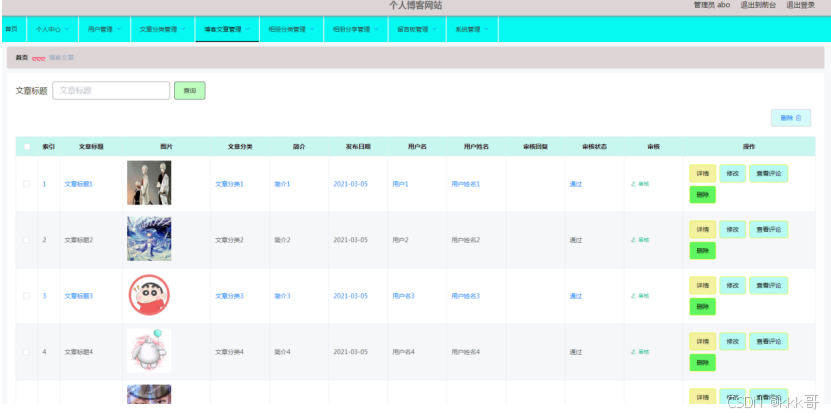Click the 审核 edit icon in the 文章标题4 row
Image resolution: width=831 pixels, height=418 pixels.
pyautogui.click(x=633, y=352)
